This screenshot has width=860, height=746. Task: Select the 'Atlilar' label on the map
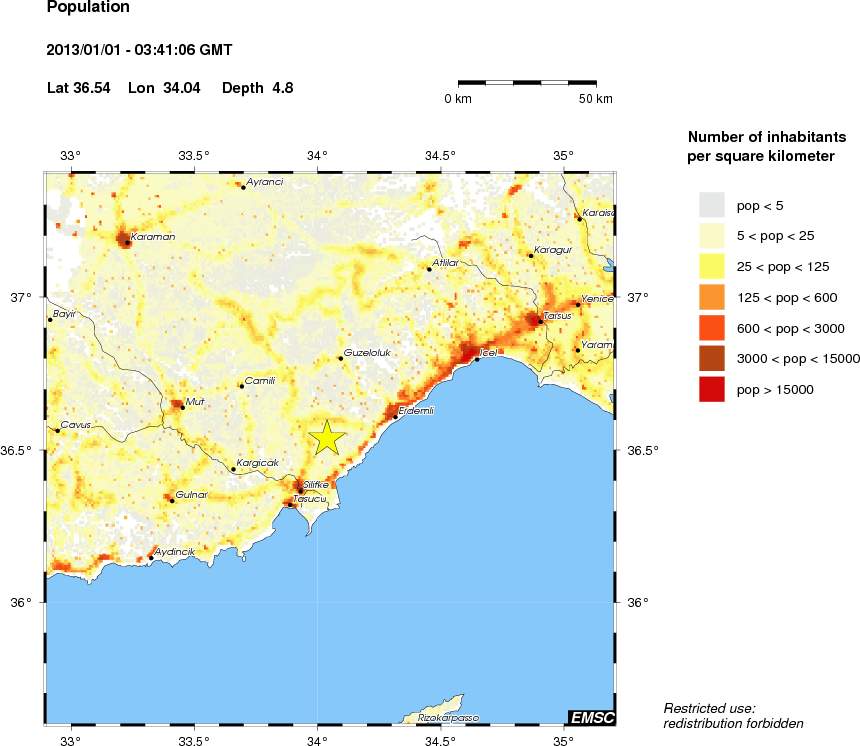445,263
